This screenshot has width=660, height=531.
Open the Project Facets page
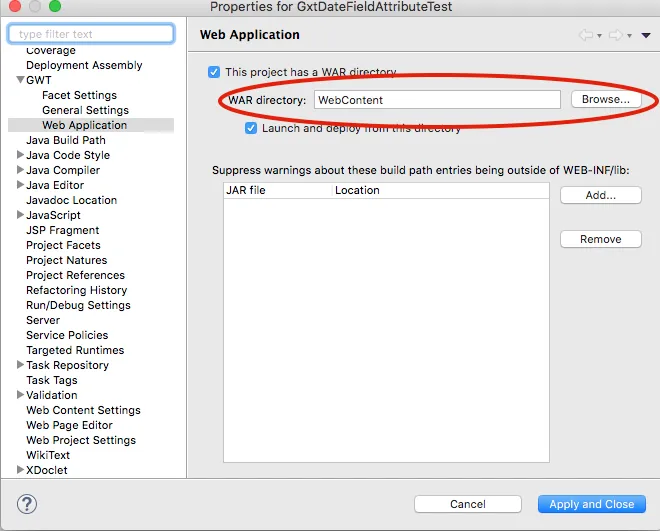click(63, 245)
